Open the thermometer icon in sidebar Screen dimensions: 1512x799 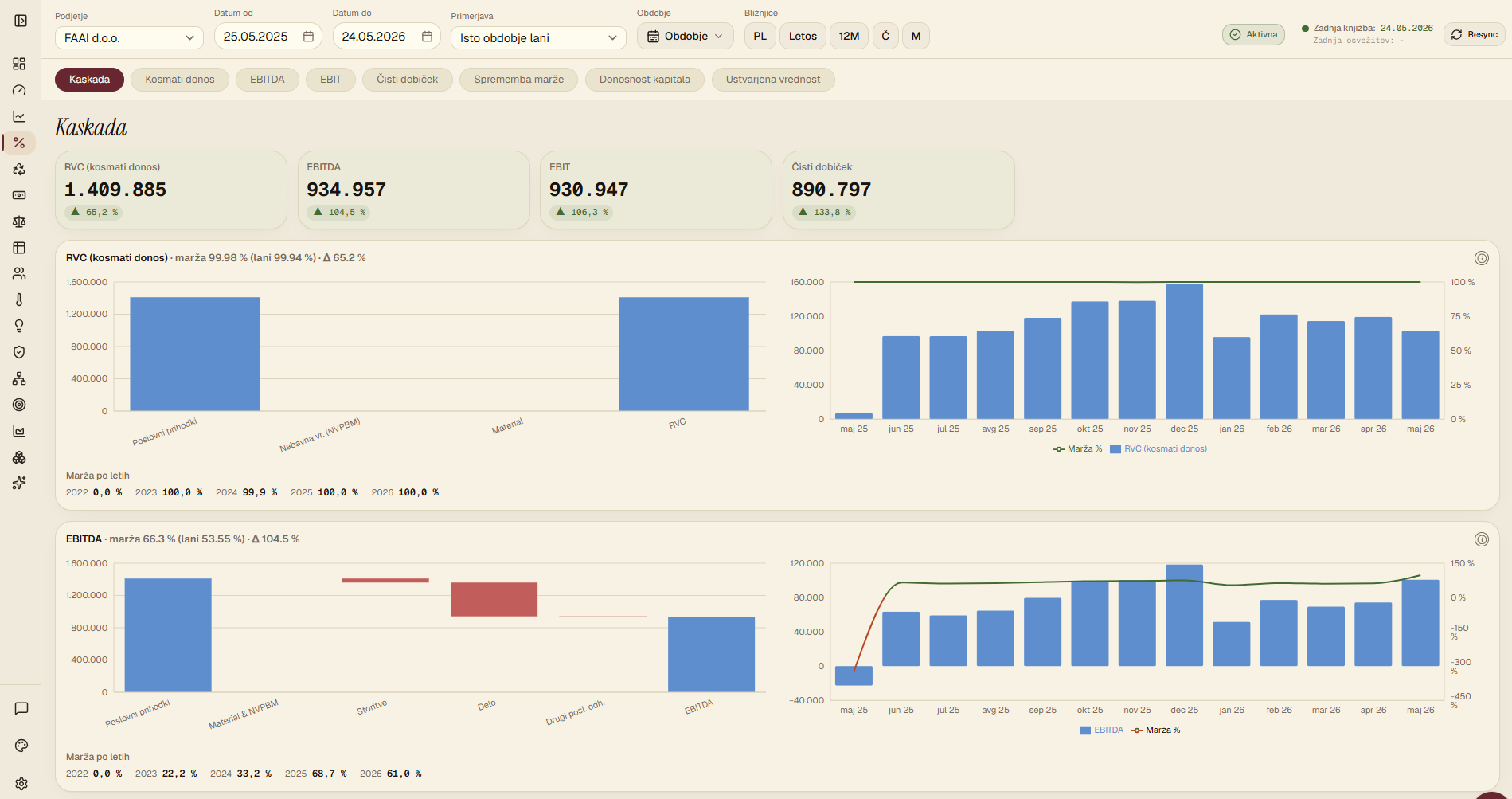point(19,300)
